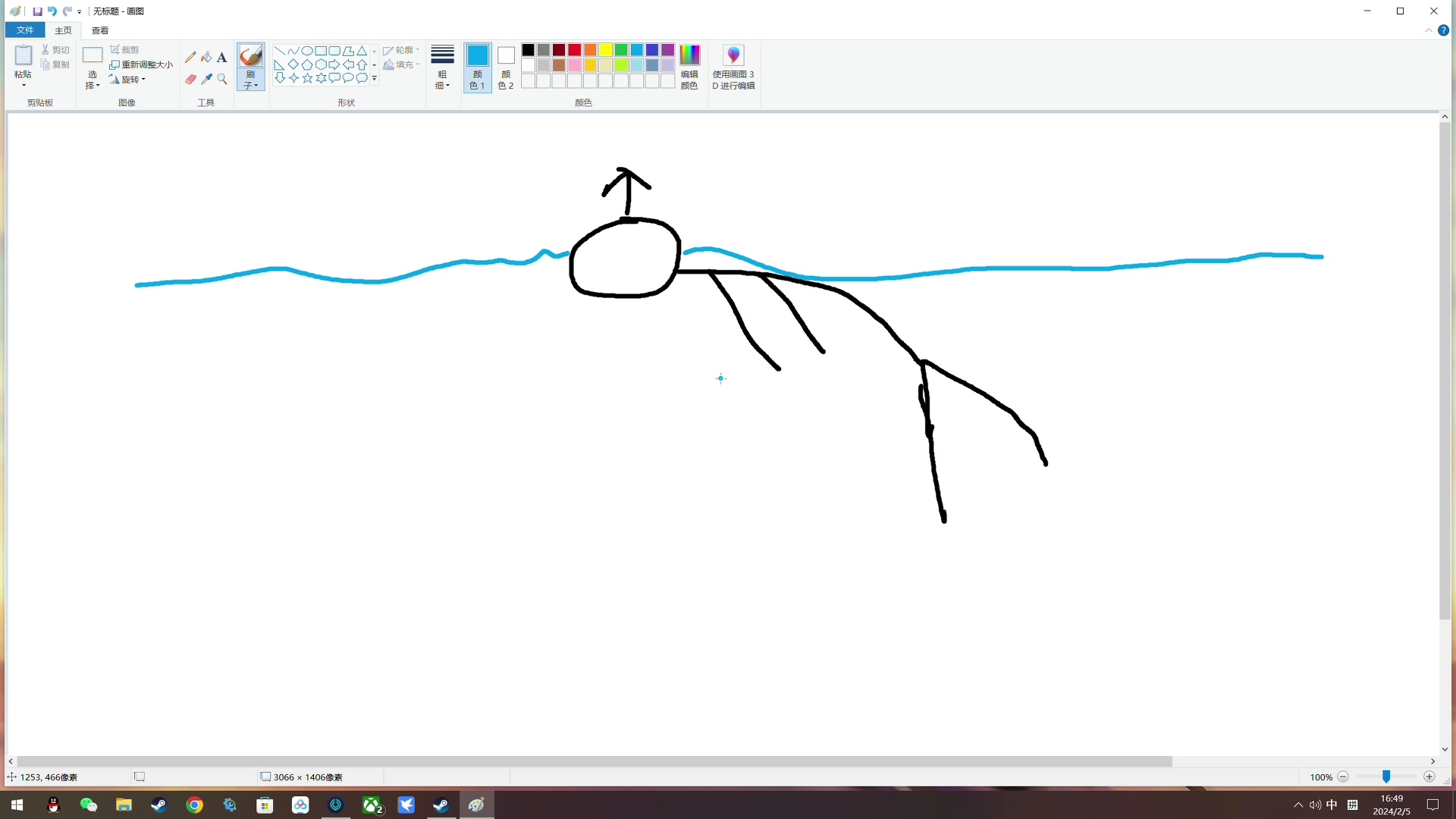Select the Pencil tool
The image size is (1456, 819).
[190, 57]
